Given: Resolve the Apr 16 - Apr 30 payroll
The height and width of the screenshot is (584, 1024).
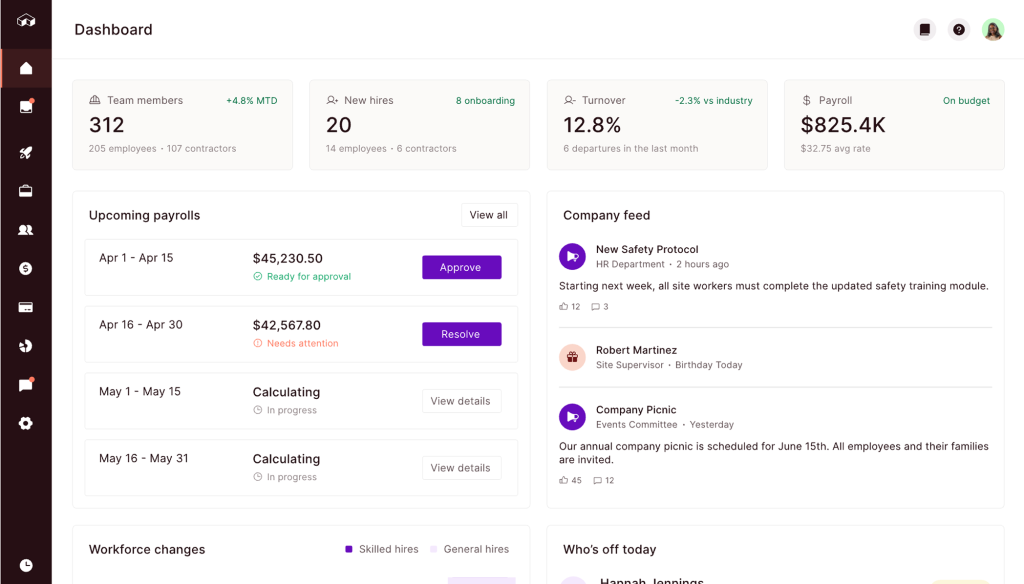Looking at the screenshot, I should click(461, 334).
